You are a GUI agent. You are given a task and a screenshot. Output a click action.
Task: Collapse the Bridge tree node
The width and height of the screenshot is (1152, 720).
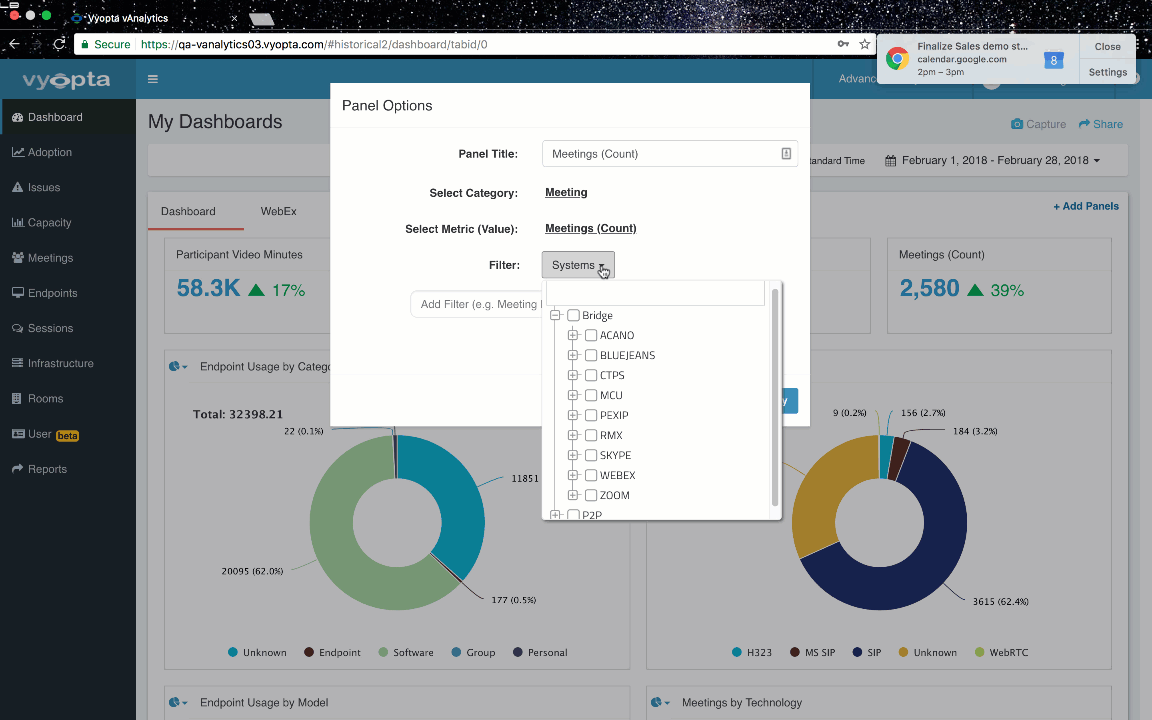tap(555, 316)
